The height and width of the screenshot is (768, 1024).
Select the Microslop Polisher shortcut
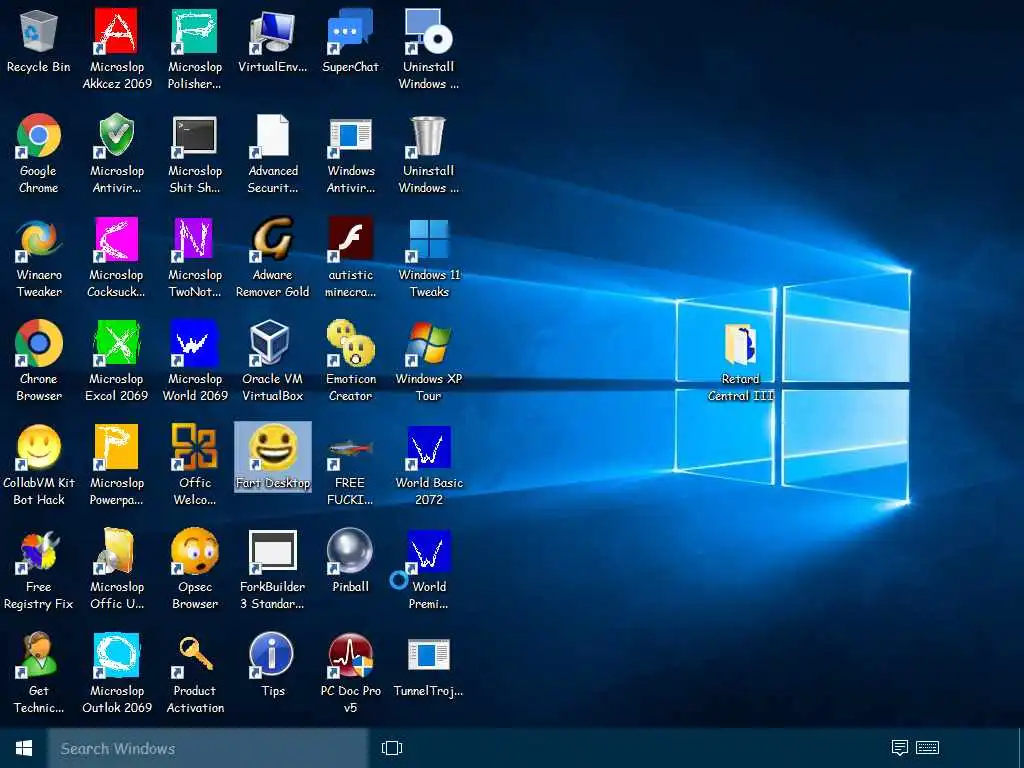coord(195,49)
